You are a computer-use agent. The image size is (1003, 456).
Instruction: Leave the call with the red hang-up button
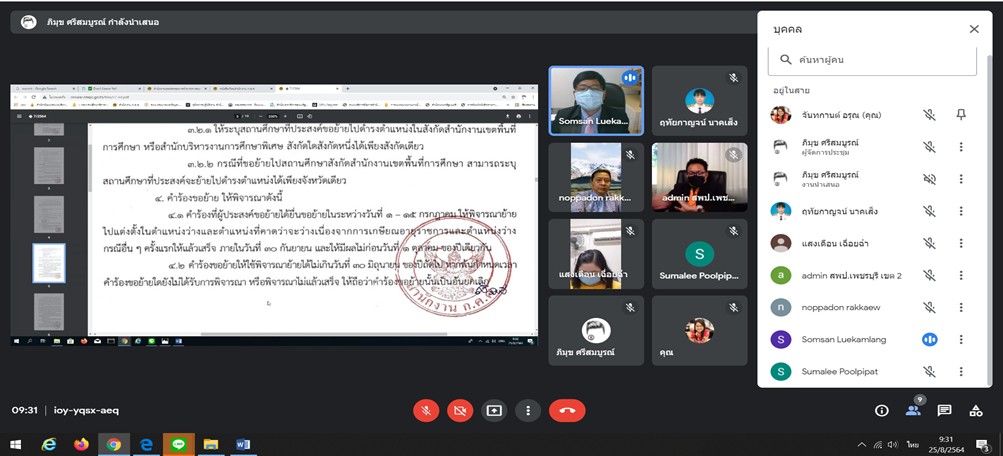(x=567, y=410)
